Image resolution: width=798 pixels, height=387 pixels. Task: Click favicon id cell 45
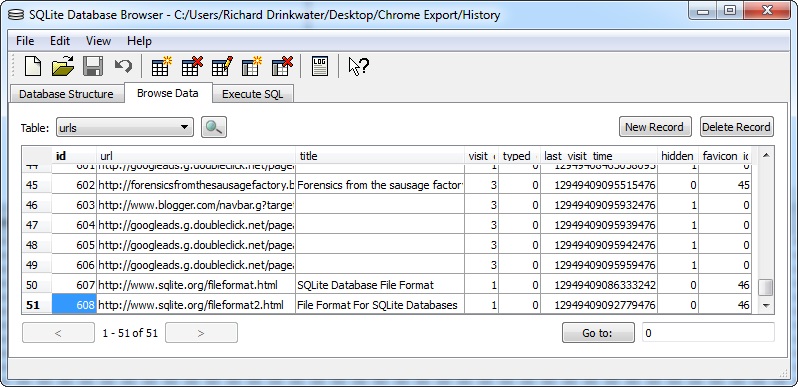tap(725, 185)
